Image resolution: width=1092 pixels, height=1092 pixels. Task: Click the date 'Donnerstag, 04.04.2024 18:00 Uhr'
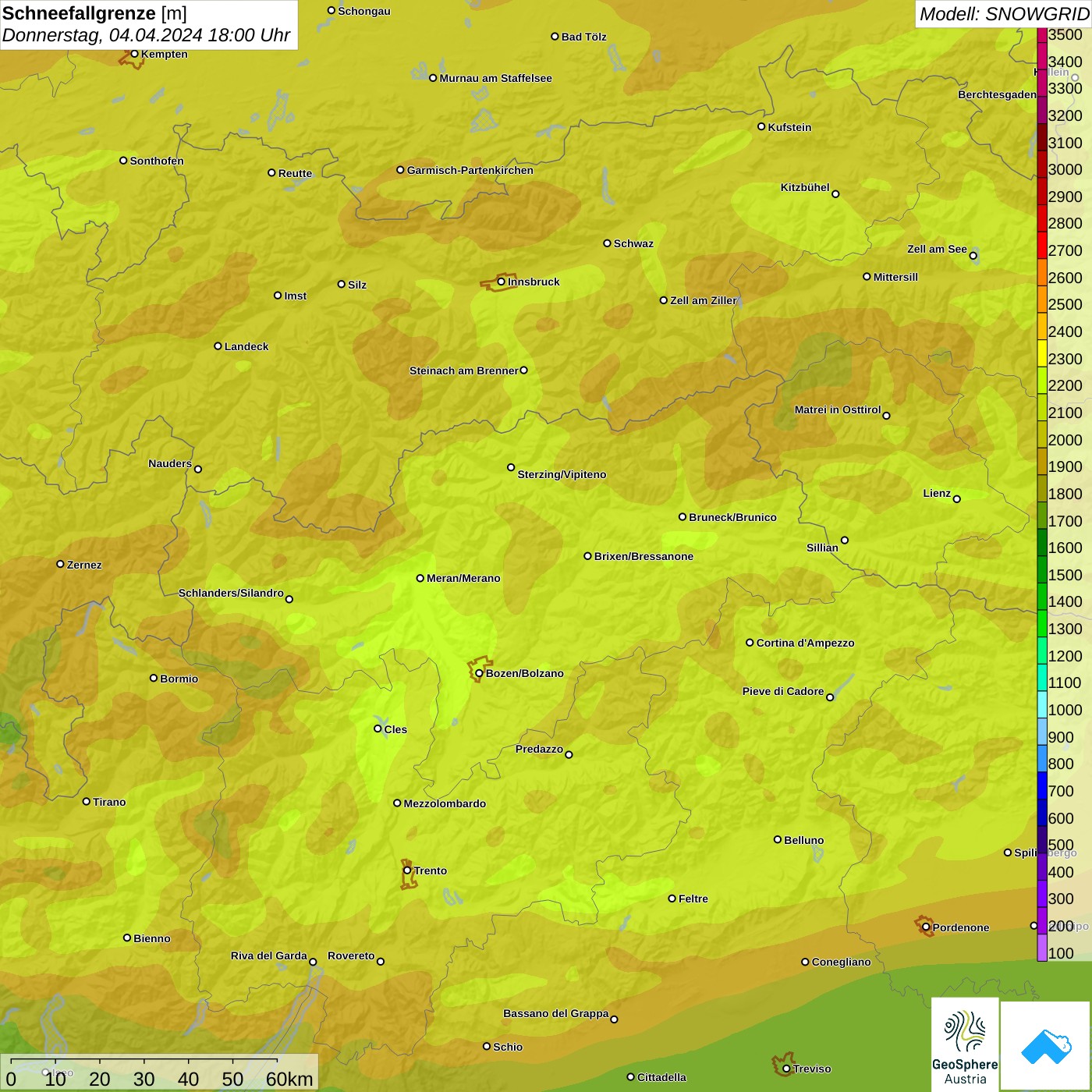[x=146, y=35]
